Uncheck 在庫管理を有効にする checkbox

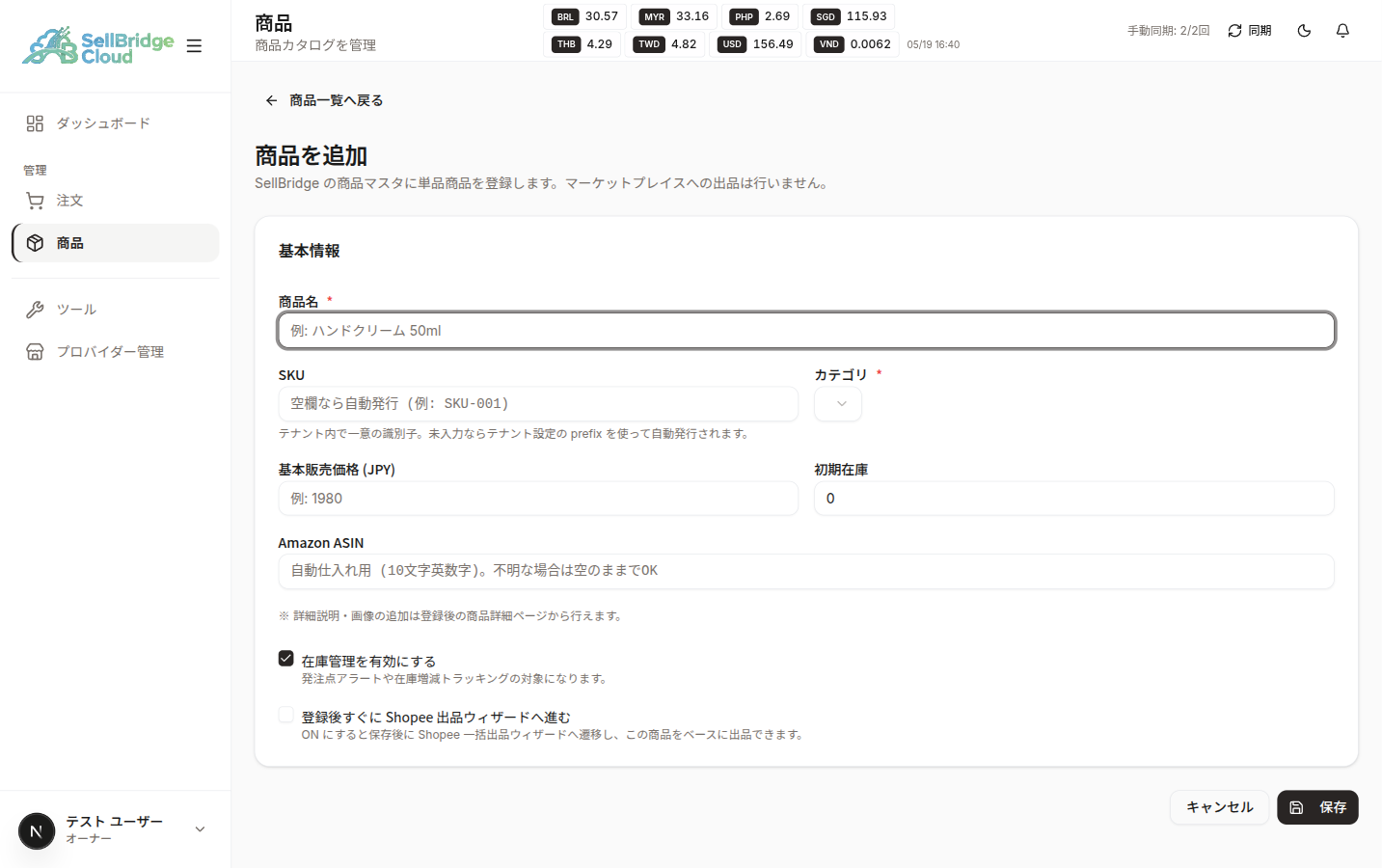286,658
